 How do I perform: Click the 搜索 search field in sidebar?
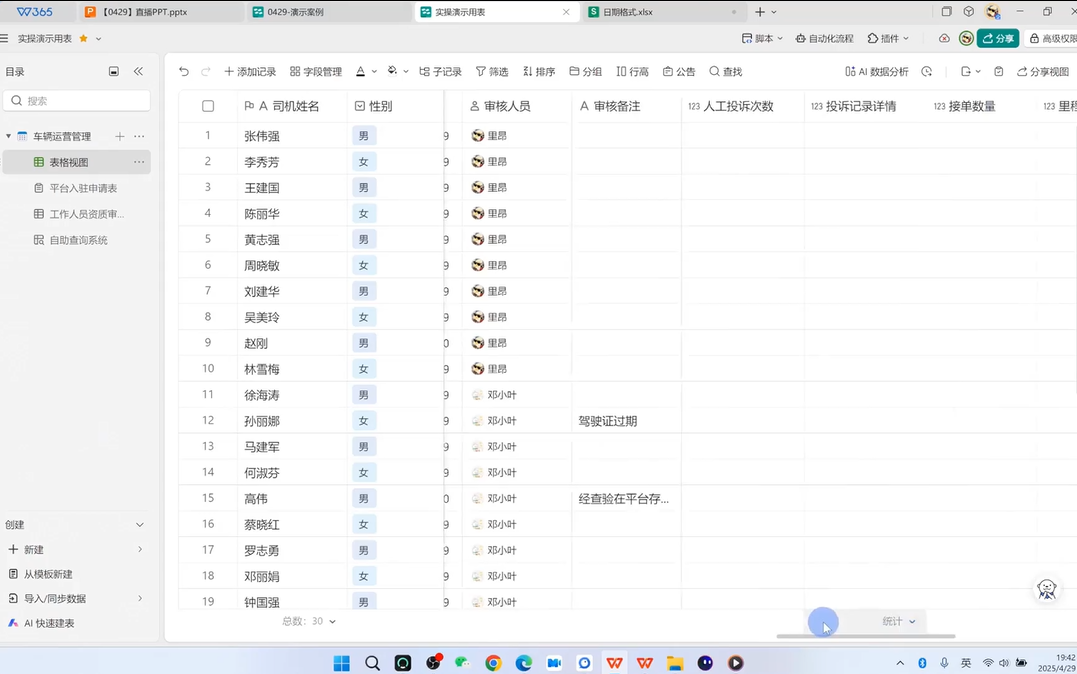click(x=78, y=101)
